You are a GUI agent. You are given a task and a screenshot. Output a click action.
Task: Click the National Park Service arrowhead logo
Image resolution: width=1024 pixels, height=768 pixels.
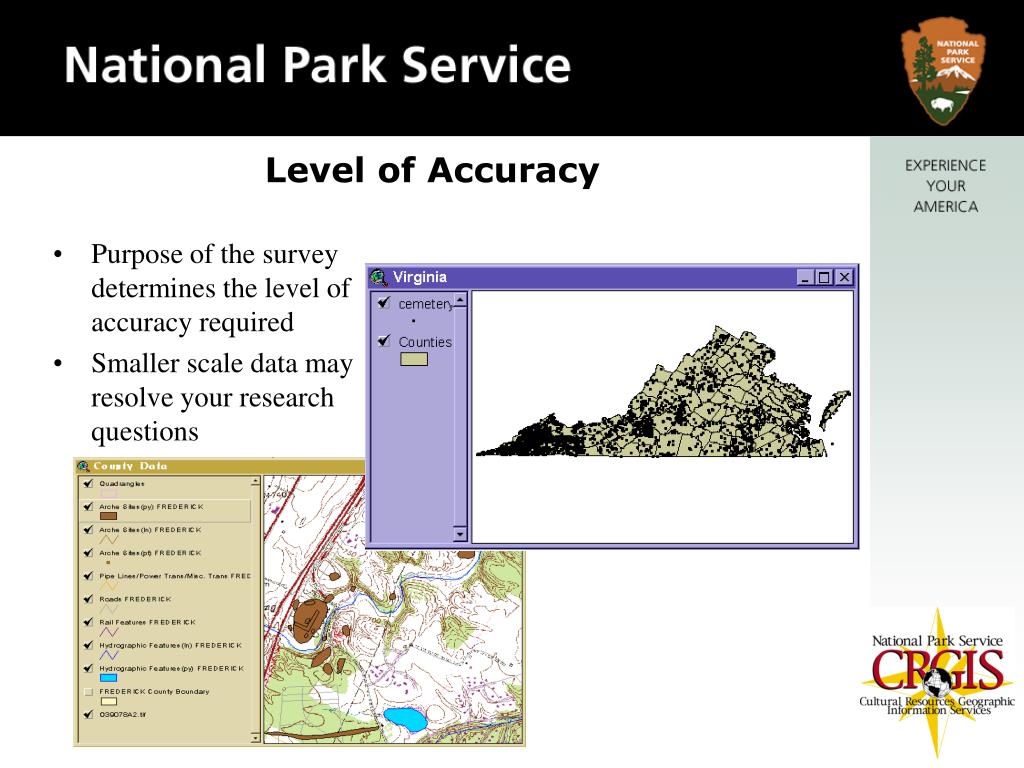[943, 71]
